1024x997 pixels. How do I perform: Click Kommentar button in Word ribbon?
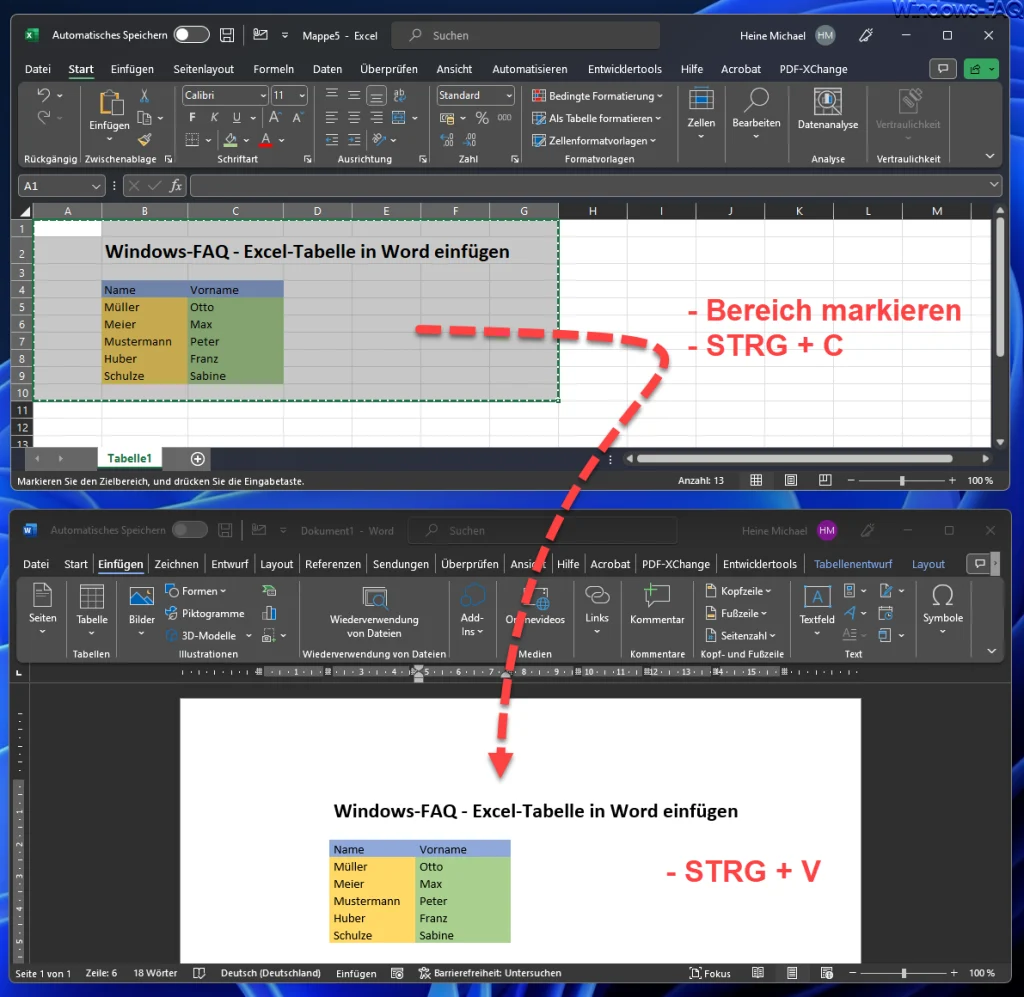[657, 605]
